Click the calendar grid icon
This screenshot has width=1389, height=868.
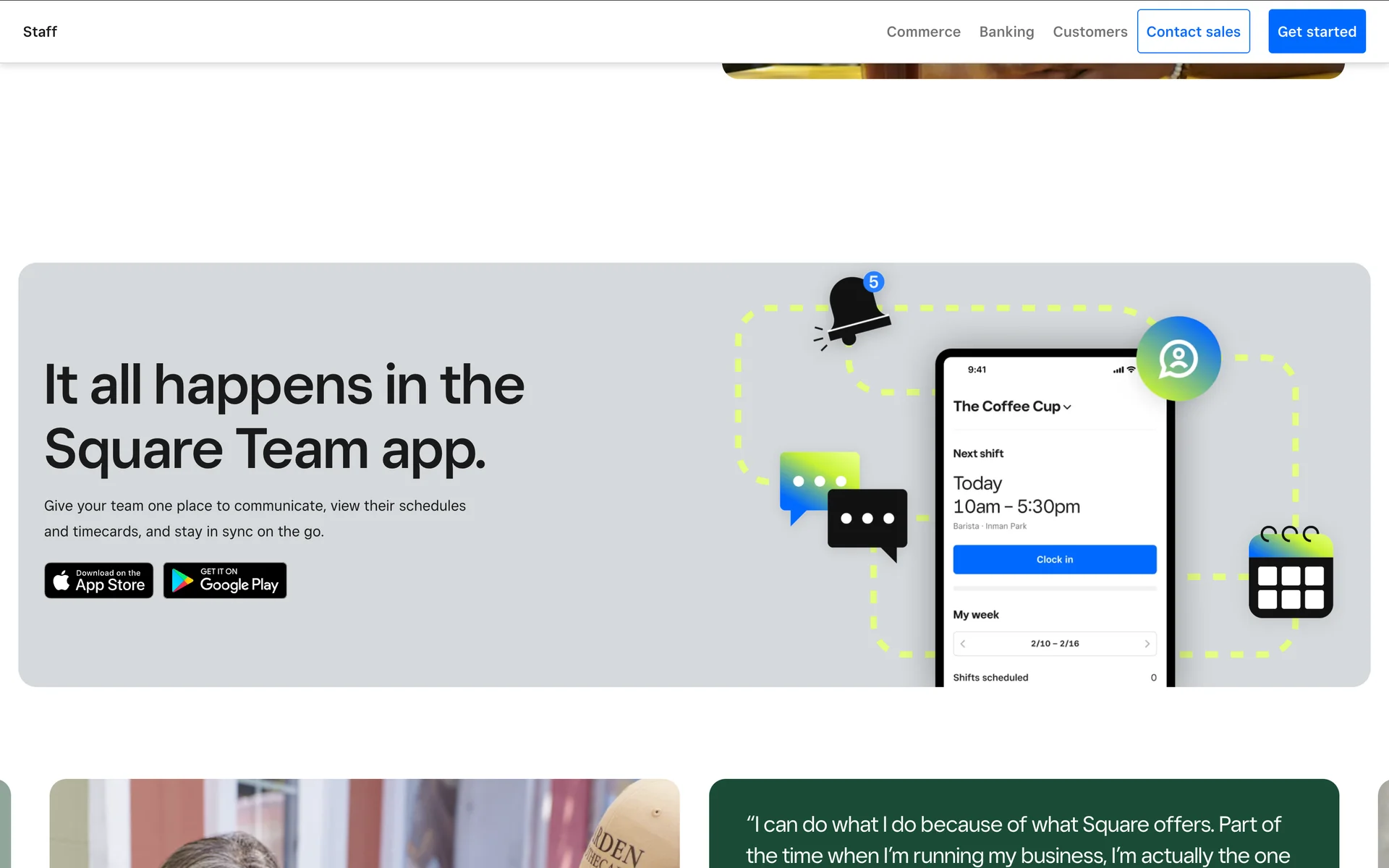click(x=1291, y=576)
